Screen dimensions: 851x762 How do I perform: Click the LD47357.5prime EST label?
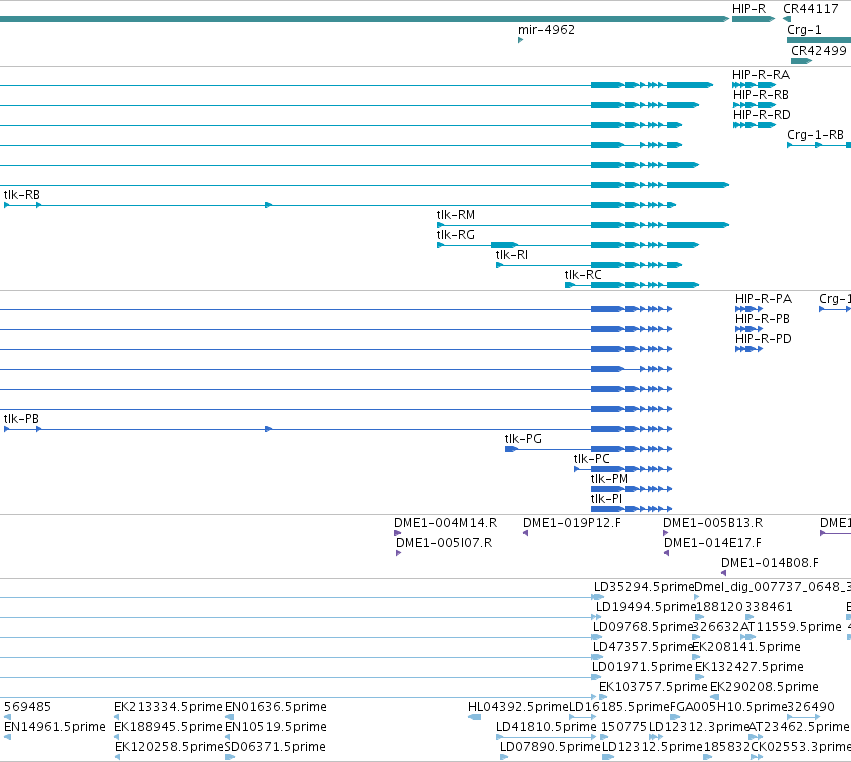coord(643,646)
